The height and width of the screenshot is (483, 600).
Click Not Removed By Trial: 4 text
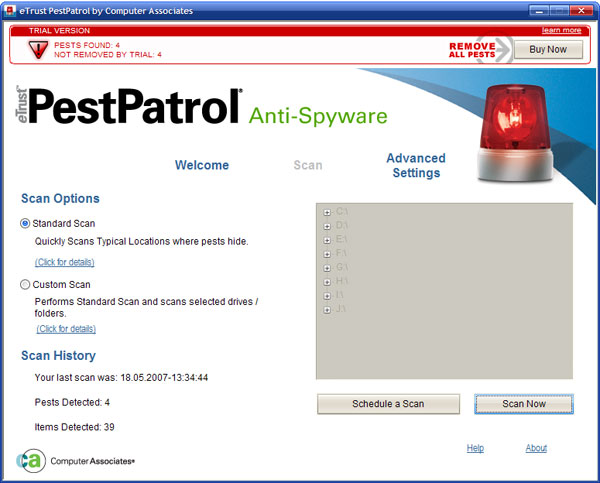[x=108, y=55]
